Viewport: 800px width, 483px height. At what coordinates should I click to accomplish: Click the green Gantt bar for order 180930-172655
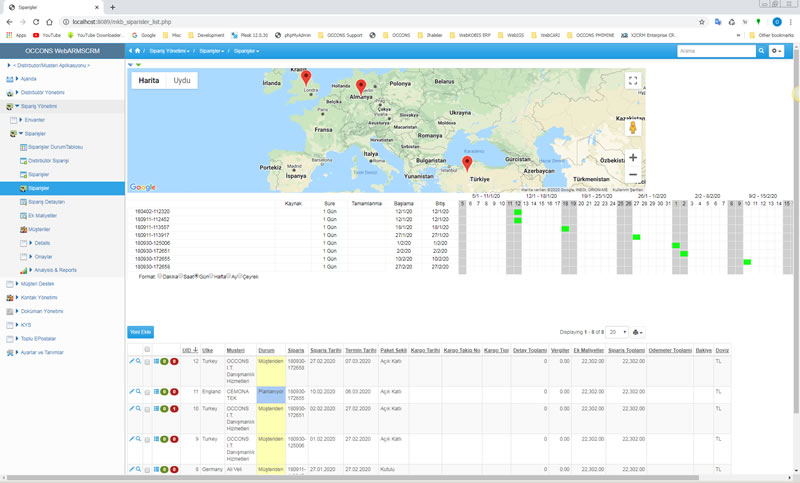[747, 262]
